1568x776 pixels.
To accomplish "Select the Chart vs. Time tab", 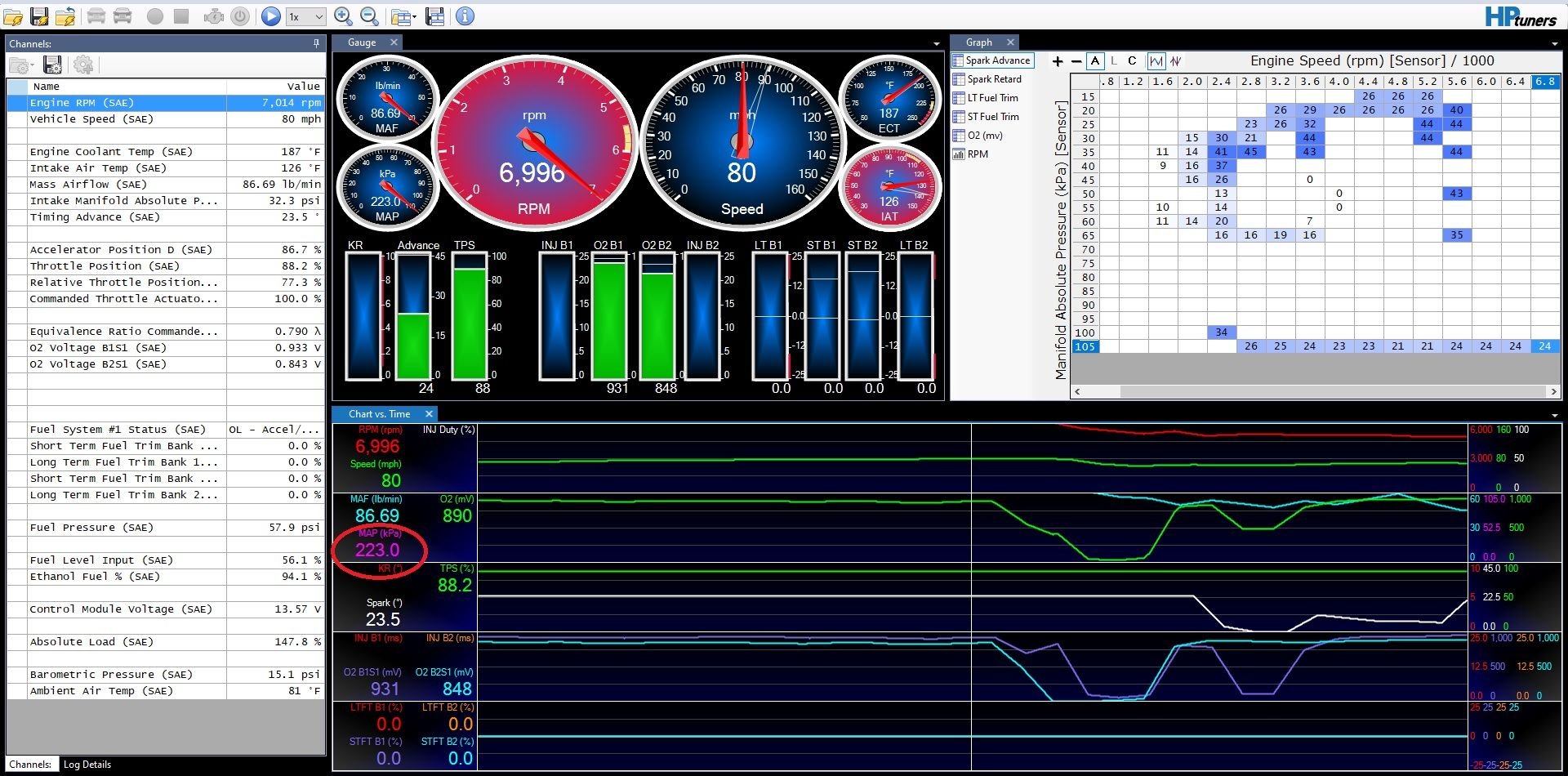I will [x=379, y=414].
